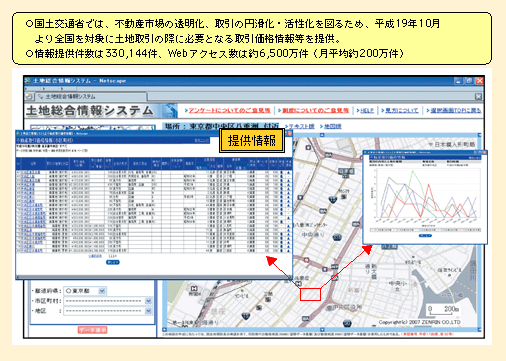Click the small overview map thumbnail at the top left
The width and height of the screenshot is (506, 361).
(x=93, y=127)
